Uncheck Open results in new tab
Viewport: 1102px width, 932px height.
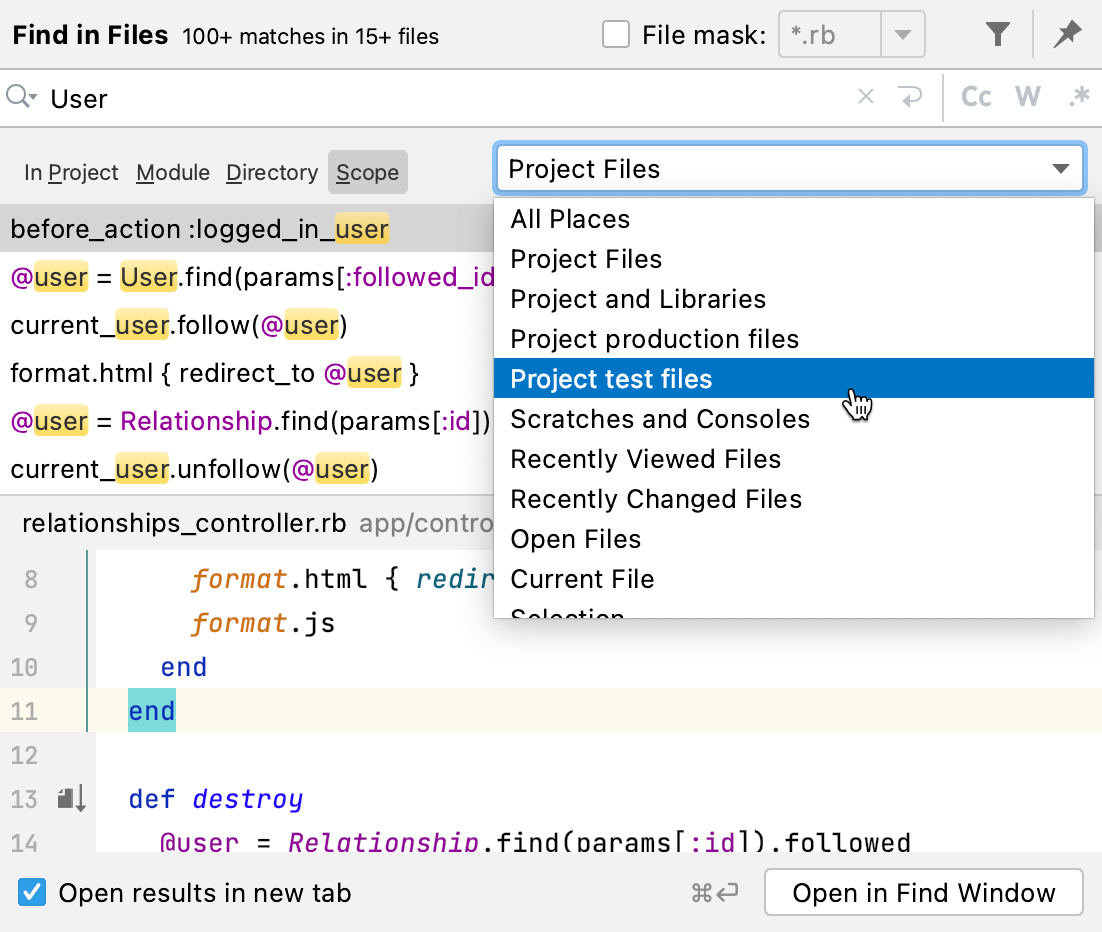[x=33, y=892]
